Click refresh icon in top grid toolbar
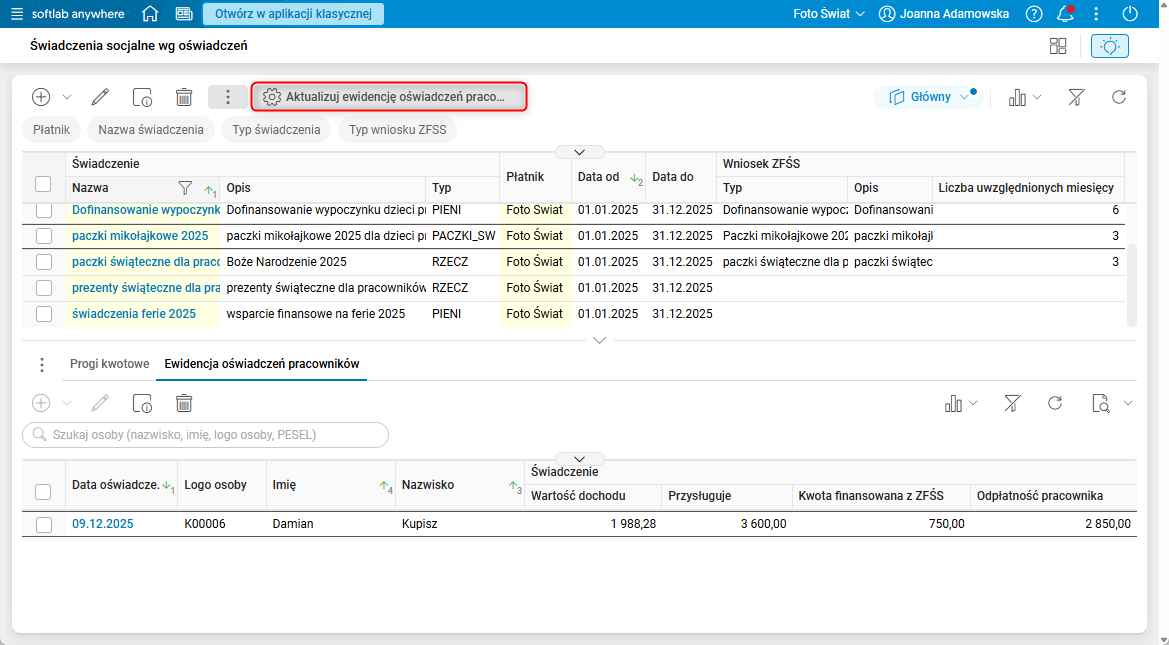 (x=1119, y=97)
